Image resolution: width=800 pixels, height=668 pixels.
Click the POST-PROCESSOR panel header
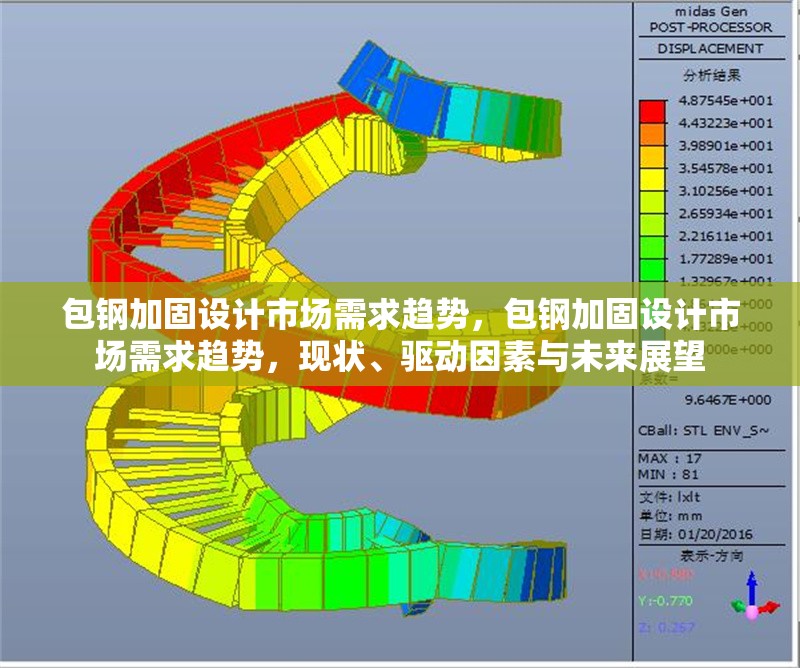click(x=710, y=26)
